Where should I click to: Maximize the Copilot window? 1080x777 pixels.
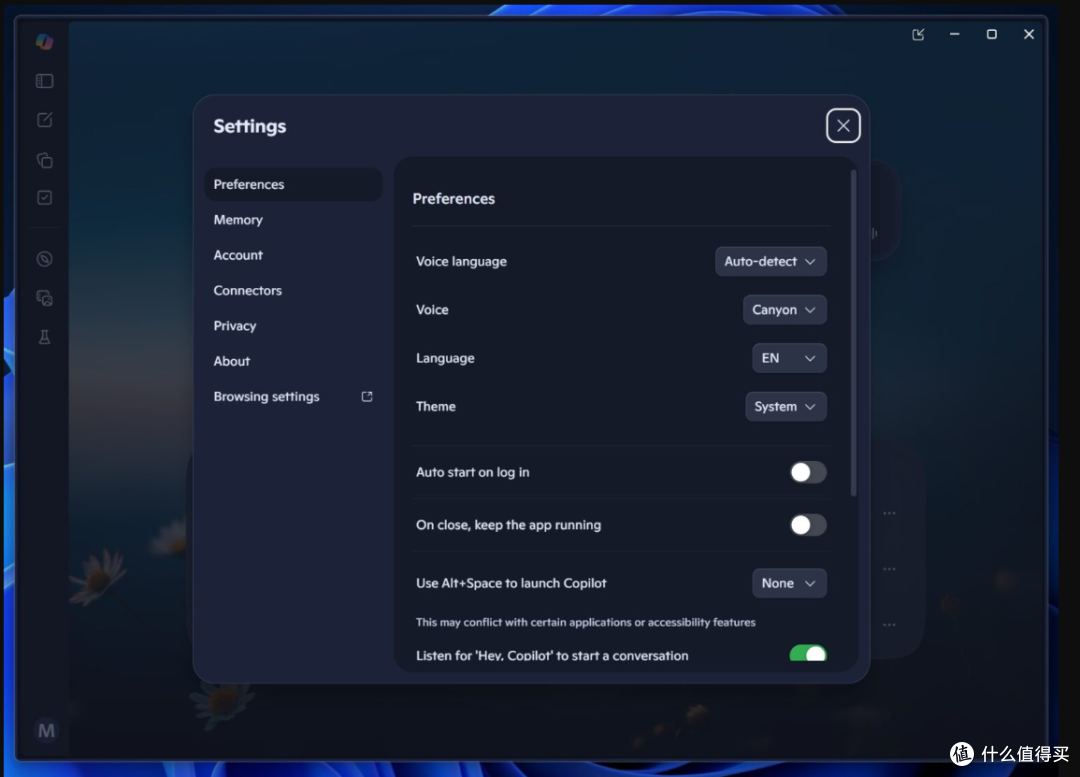point(992,34)
